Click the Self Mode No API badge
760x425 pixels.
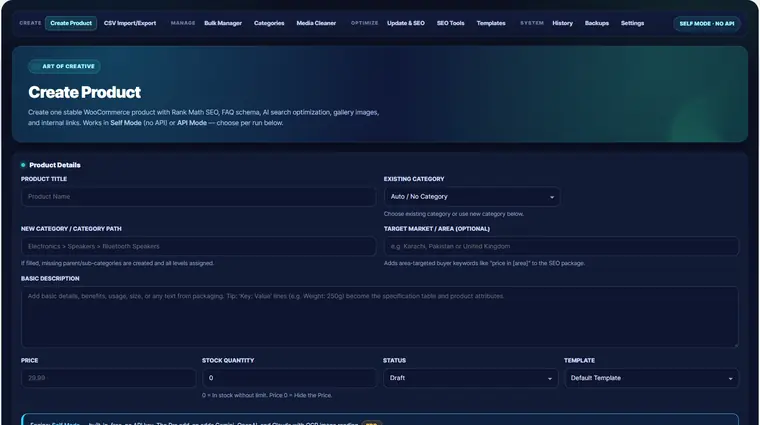(x=706, y=24)
